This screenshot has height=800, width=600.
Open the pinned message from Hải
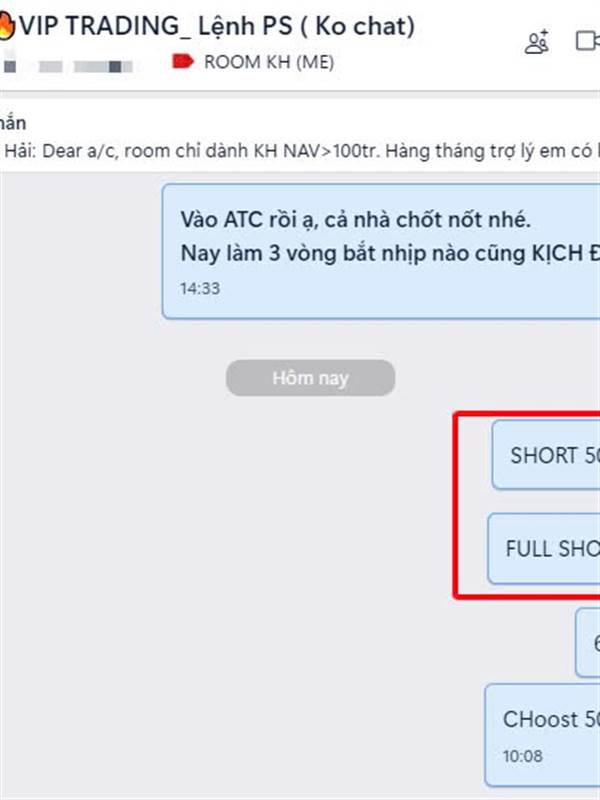click(300, 151)
